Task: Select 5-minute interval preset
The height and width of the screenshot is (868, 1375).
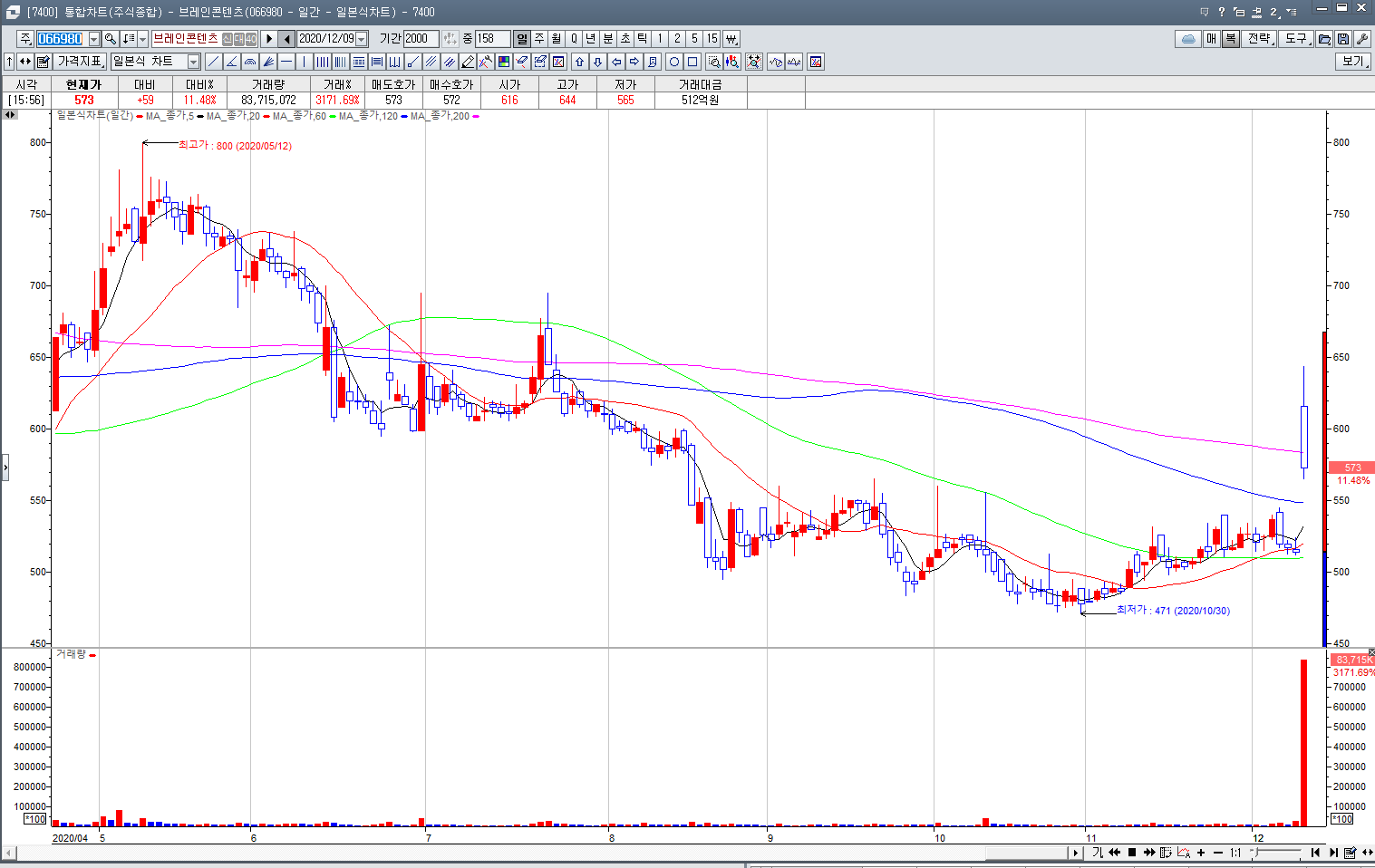Action: click(x=694, y=39)
